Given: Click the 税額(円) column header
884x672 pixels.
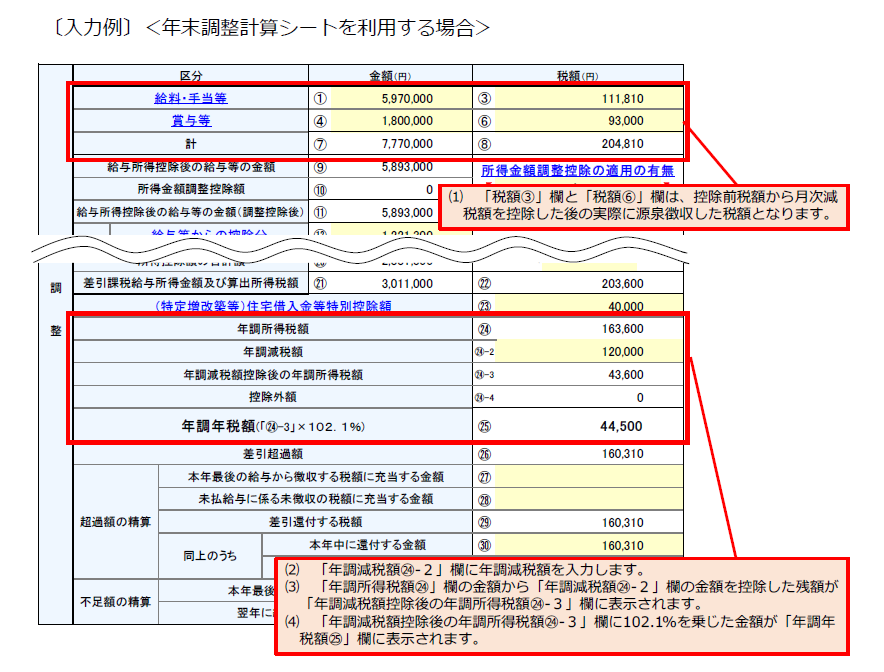Looking at the screenshot, I should (575, 72).
